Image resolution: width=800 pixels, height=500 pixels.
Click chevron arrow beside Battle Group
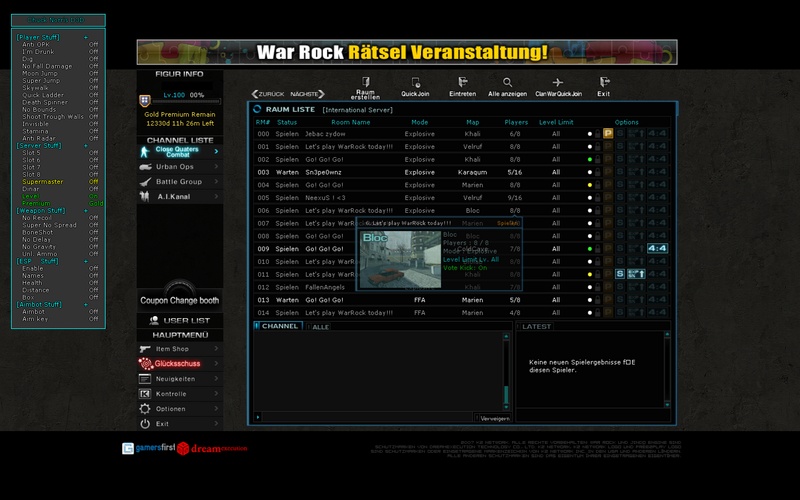coord(216,181)
